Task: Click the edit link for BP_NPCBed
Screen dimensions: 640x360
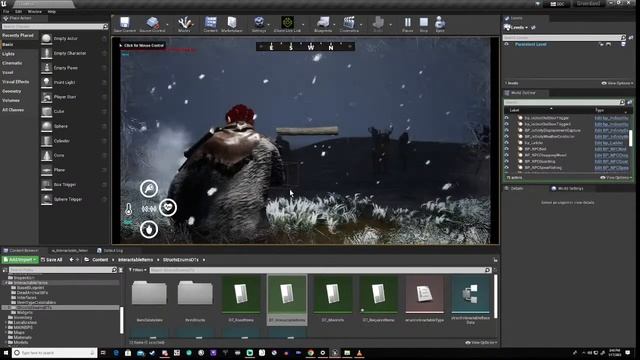Action: [x=610, y=149]
